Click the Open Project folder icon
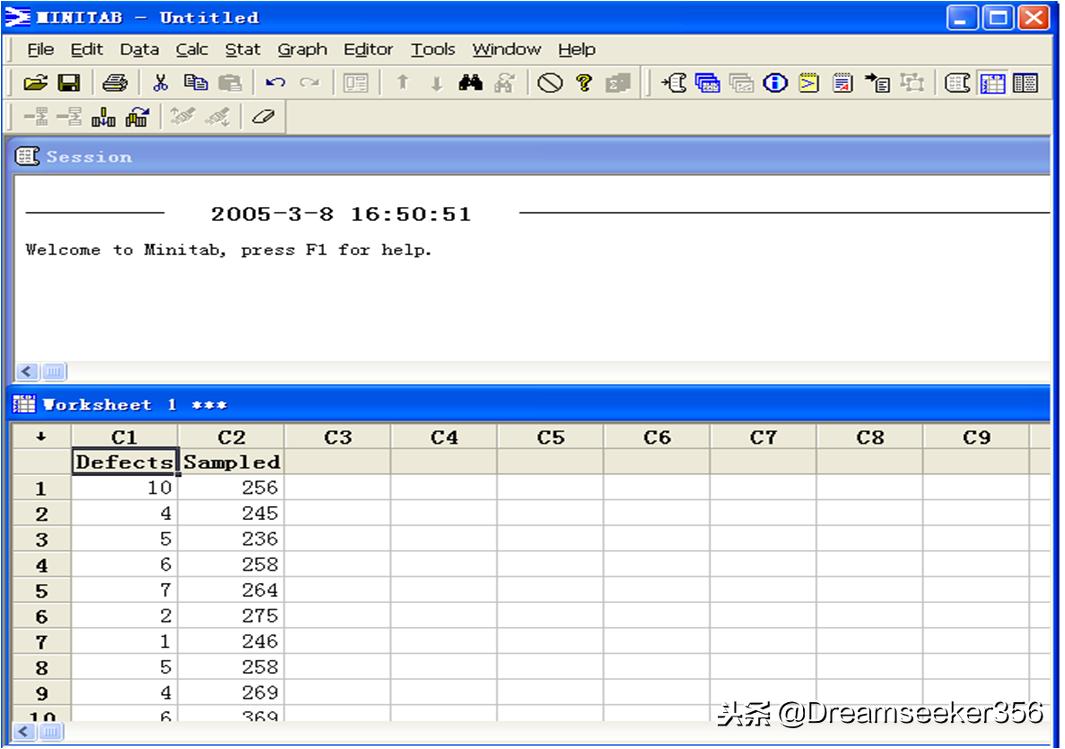Screen dimensions: 1065x749 (x=35, y=83)
